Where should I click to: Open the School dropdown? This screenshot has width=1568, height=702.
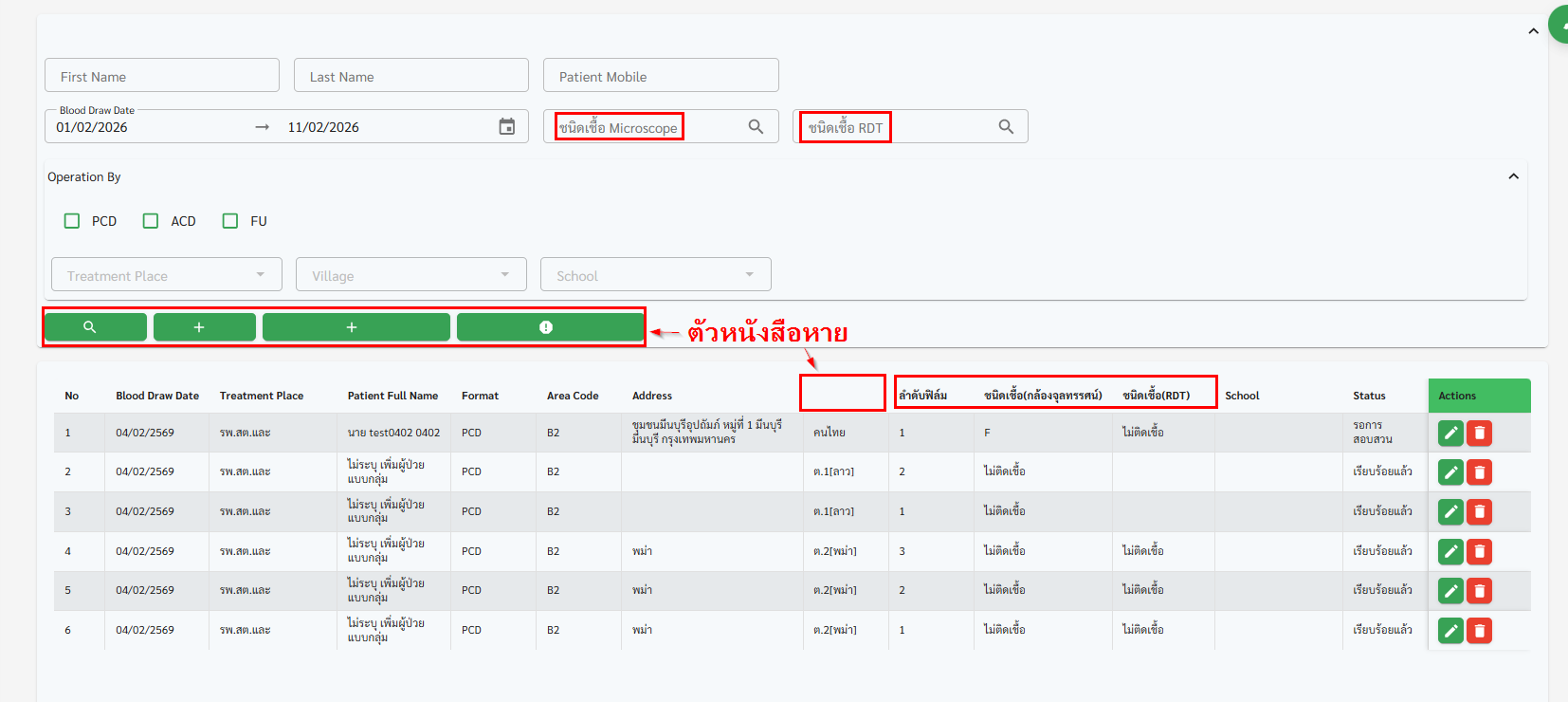click(x=655, y=275)
